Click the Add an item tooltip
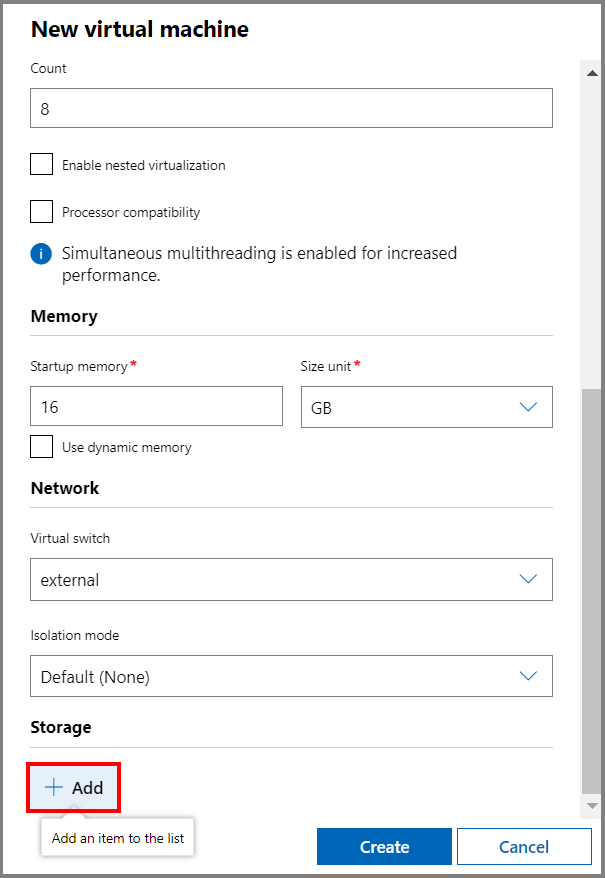The width and height of the screenshot is (605, 878). [x=117, y=837]
